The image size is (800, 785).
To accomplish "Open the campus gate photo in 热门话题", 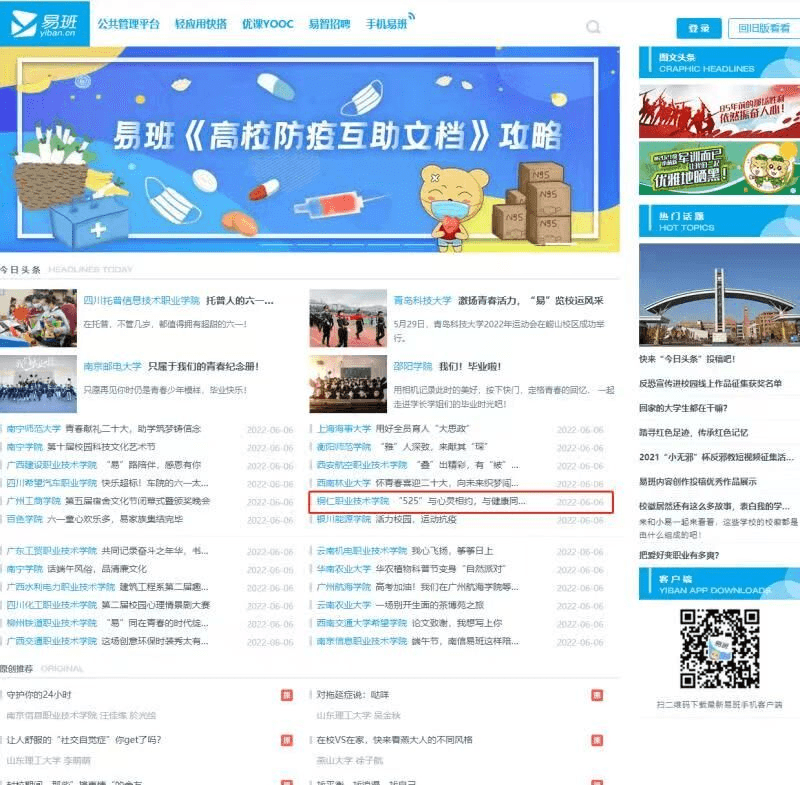I will 719,302.
